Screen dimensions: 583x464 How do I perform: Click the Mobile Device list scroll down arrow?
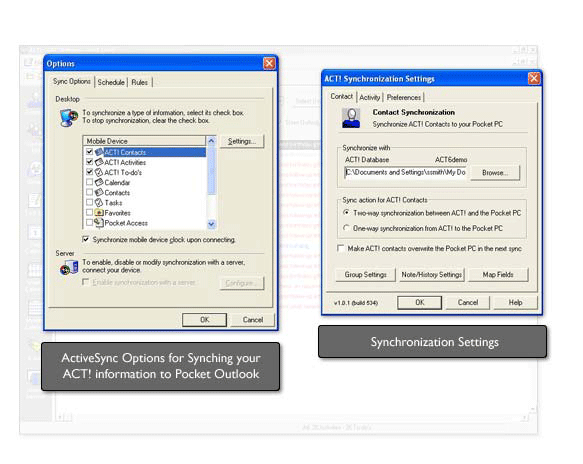[211, 224]
